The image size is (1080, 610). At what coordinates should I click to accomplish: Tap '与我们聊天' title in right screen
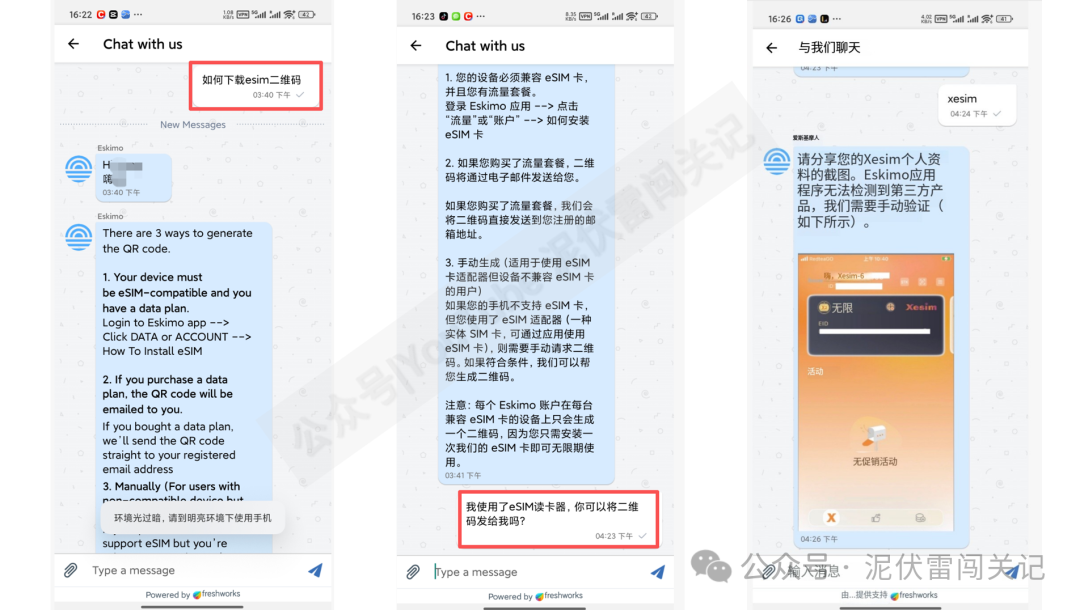(x=829, y=48)
